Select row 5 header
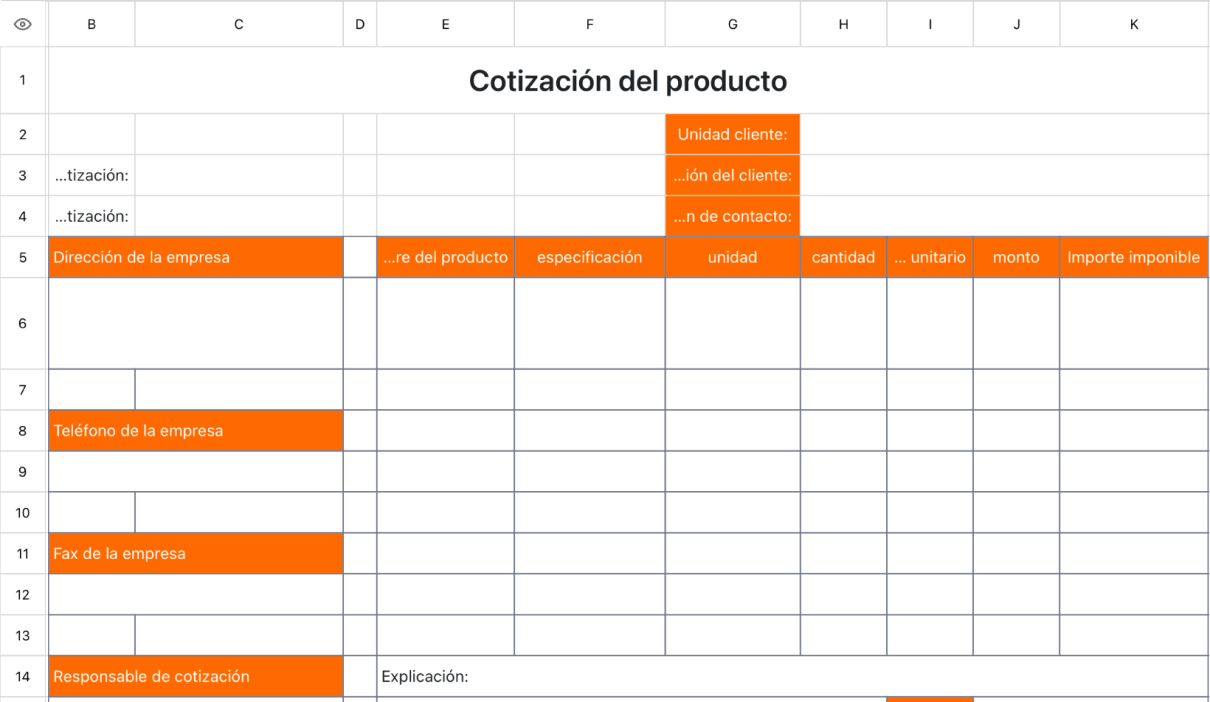Viewport: 1210px width, 702px height. click(23, 257)
